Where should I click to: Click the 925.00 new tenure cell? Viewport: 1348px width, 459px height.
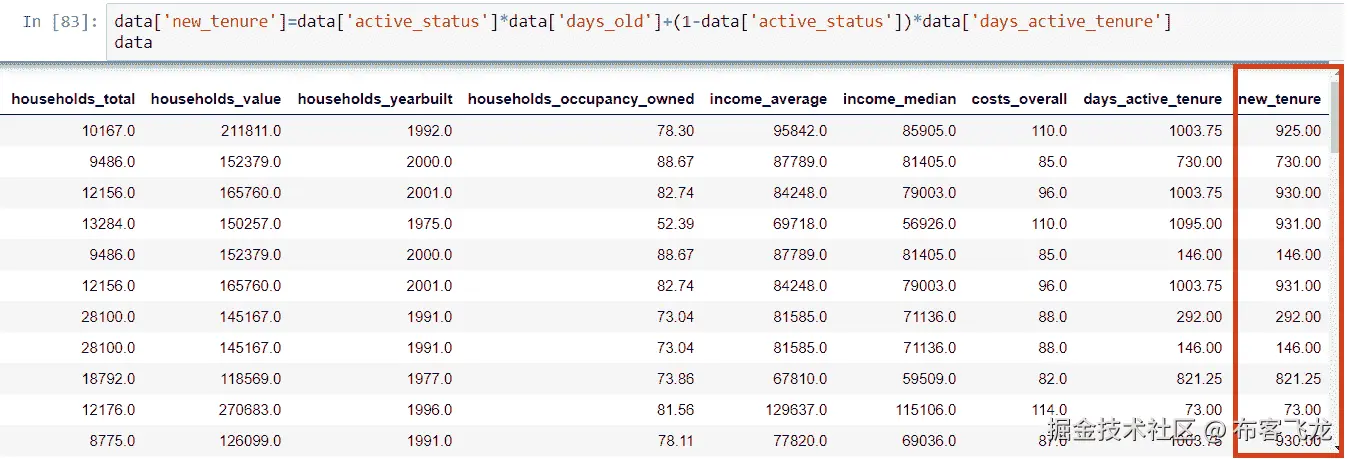(1298, 131)
